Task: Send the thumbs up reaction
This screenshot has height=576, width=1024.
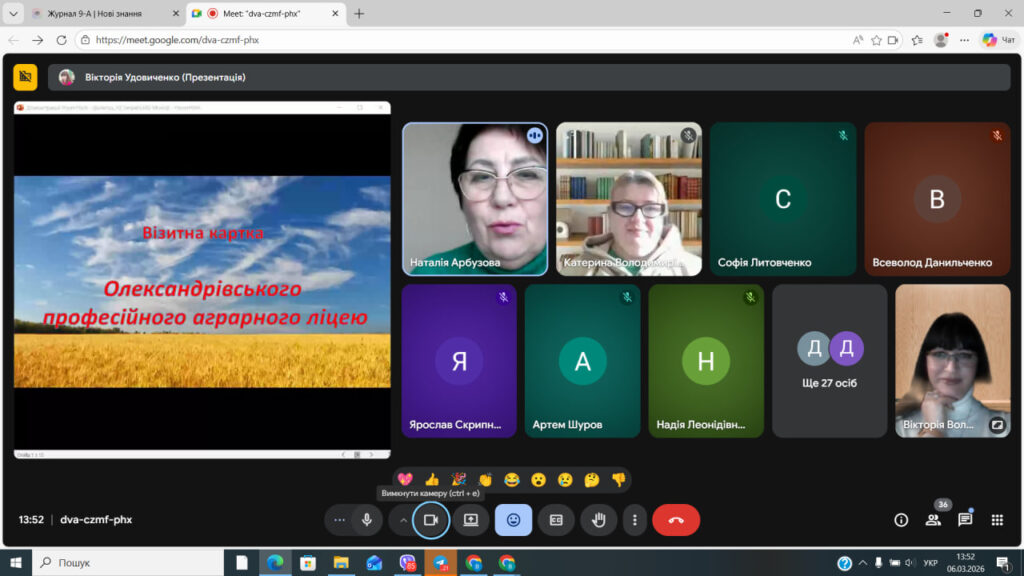Action: pos(432,480)
